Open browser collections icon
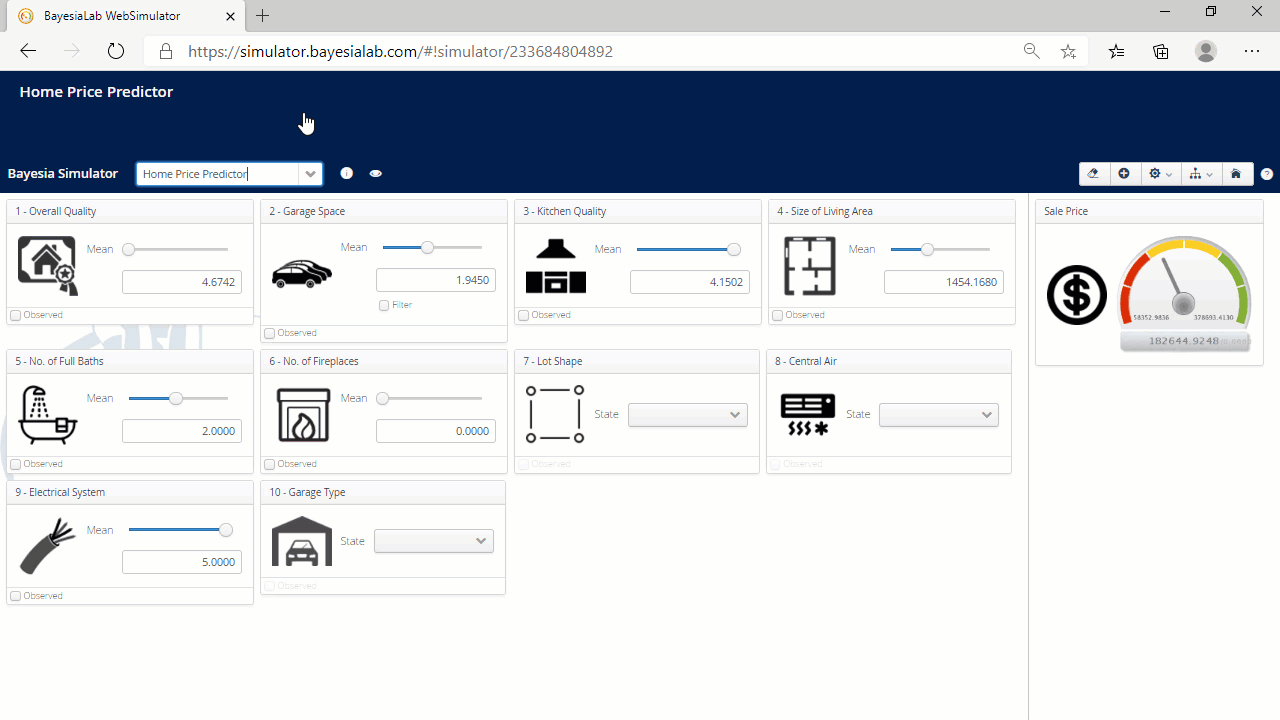1280x720 pixels. tap(1161, 51)
